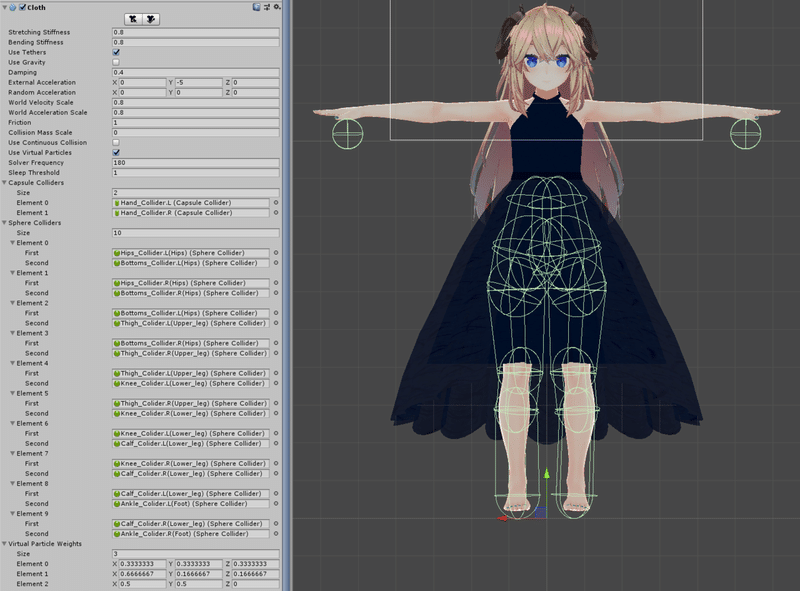Click the Sleep Threshold field
This screenshot has width=800, height=591.
tap(195, 173)
